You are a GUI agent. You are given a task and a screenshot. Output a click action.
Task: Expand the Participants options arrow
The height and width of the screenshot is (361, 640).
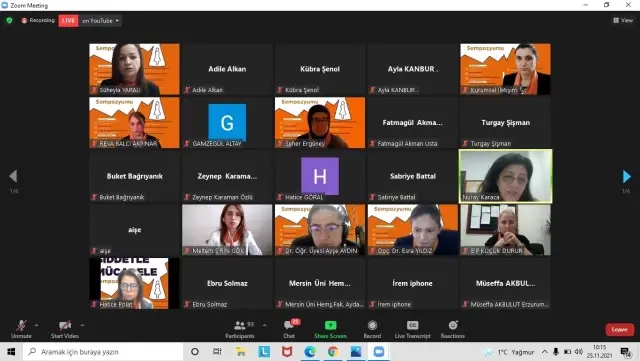(x=264, y=325)
